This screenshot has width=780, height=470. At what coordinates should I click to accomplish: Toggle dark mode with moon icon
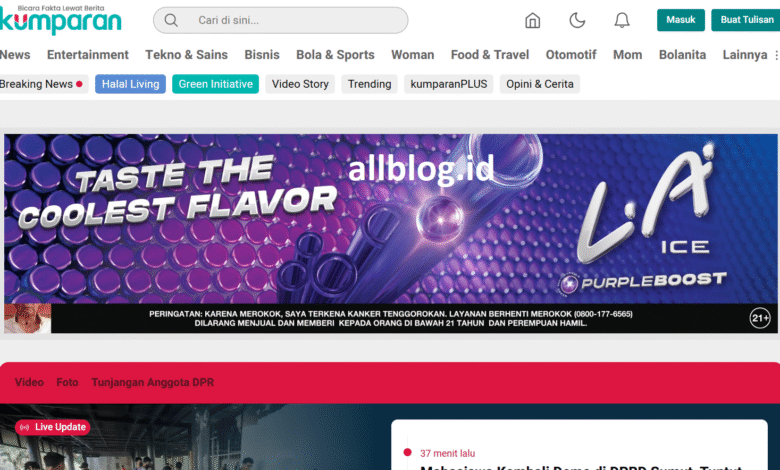[x=577, y=20]
